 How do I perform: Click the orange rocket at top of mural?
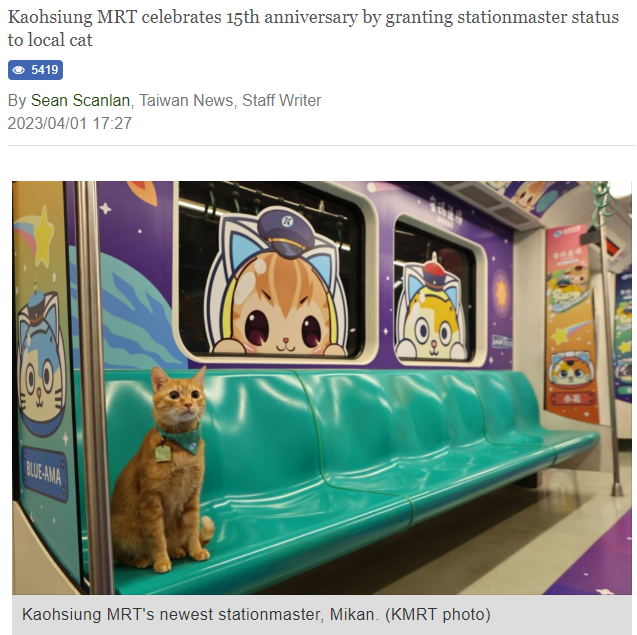pyautogui.click(x=143, y=192)
